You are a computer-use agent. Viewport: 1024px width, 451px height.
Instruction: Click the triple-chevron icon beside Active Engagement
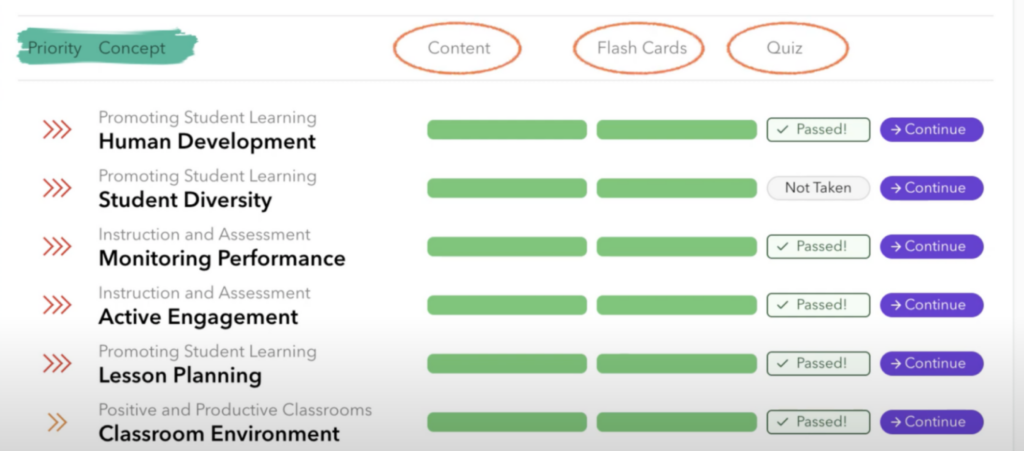[x=57, y=305]
